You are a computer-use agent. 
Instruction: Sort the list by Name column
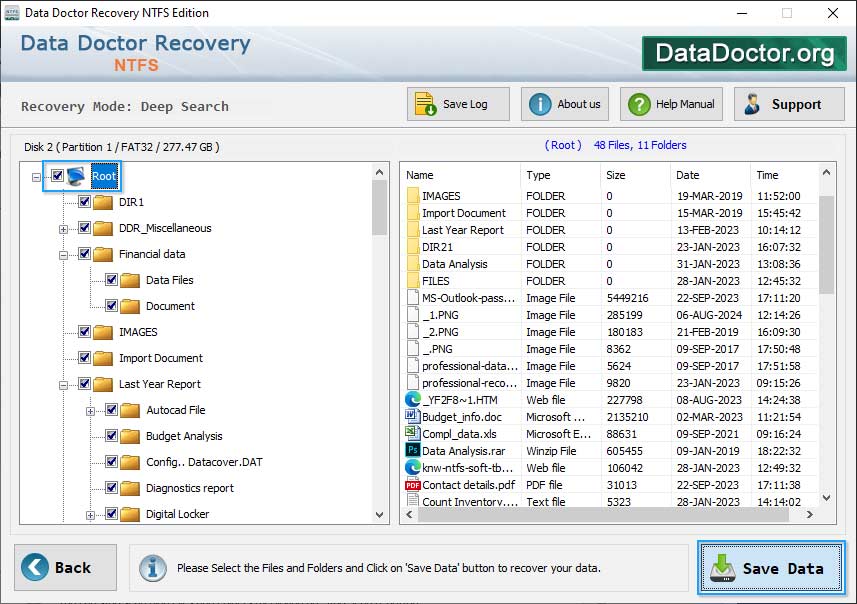click(461, 175)
